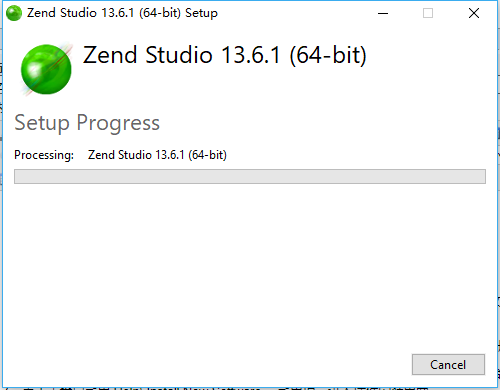Viewport: 500px width, 390px height.
Task: Click the small Zend icon in title bar
Action: pyautogui.click(x=14, y=13)
